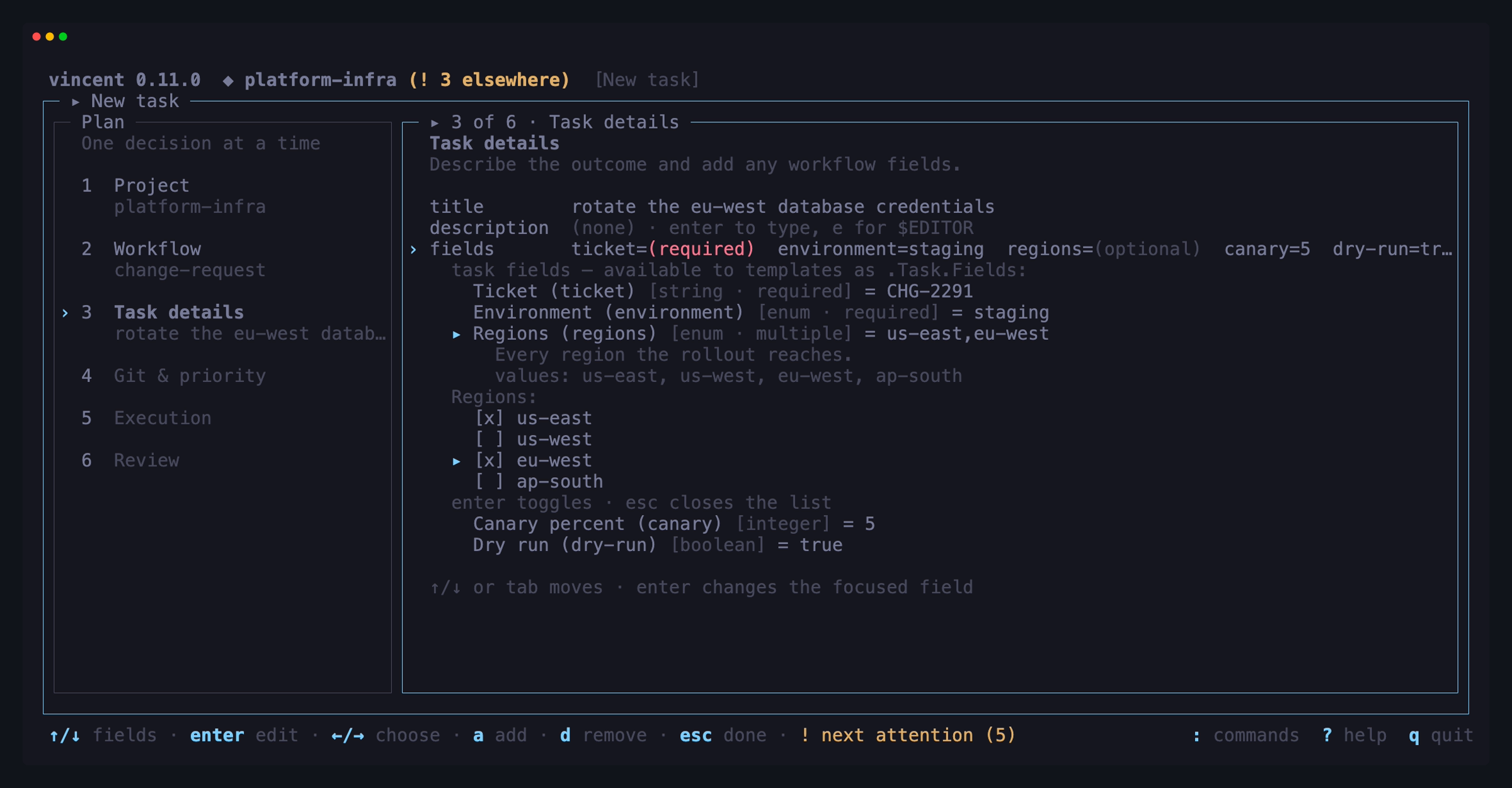1512x788 pixels.
Task: Click the chevron beside the fields row
Action: 413,250
